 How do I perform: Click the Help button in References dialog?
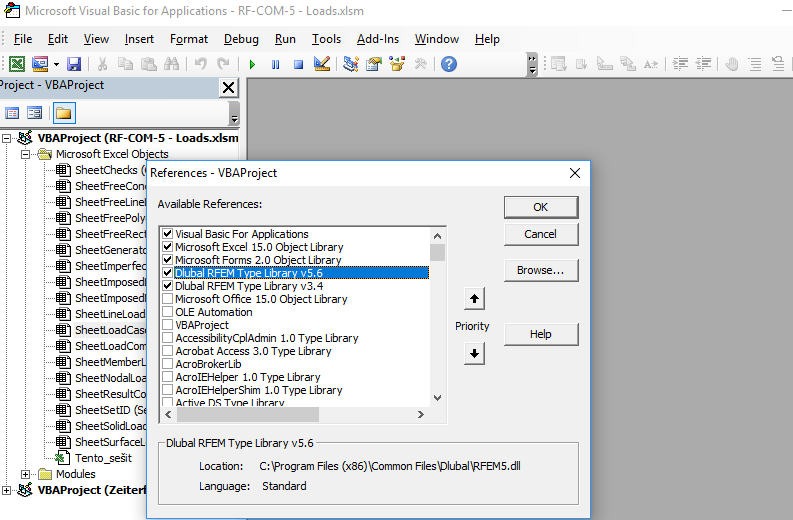(541, 334)
